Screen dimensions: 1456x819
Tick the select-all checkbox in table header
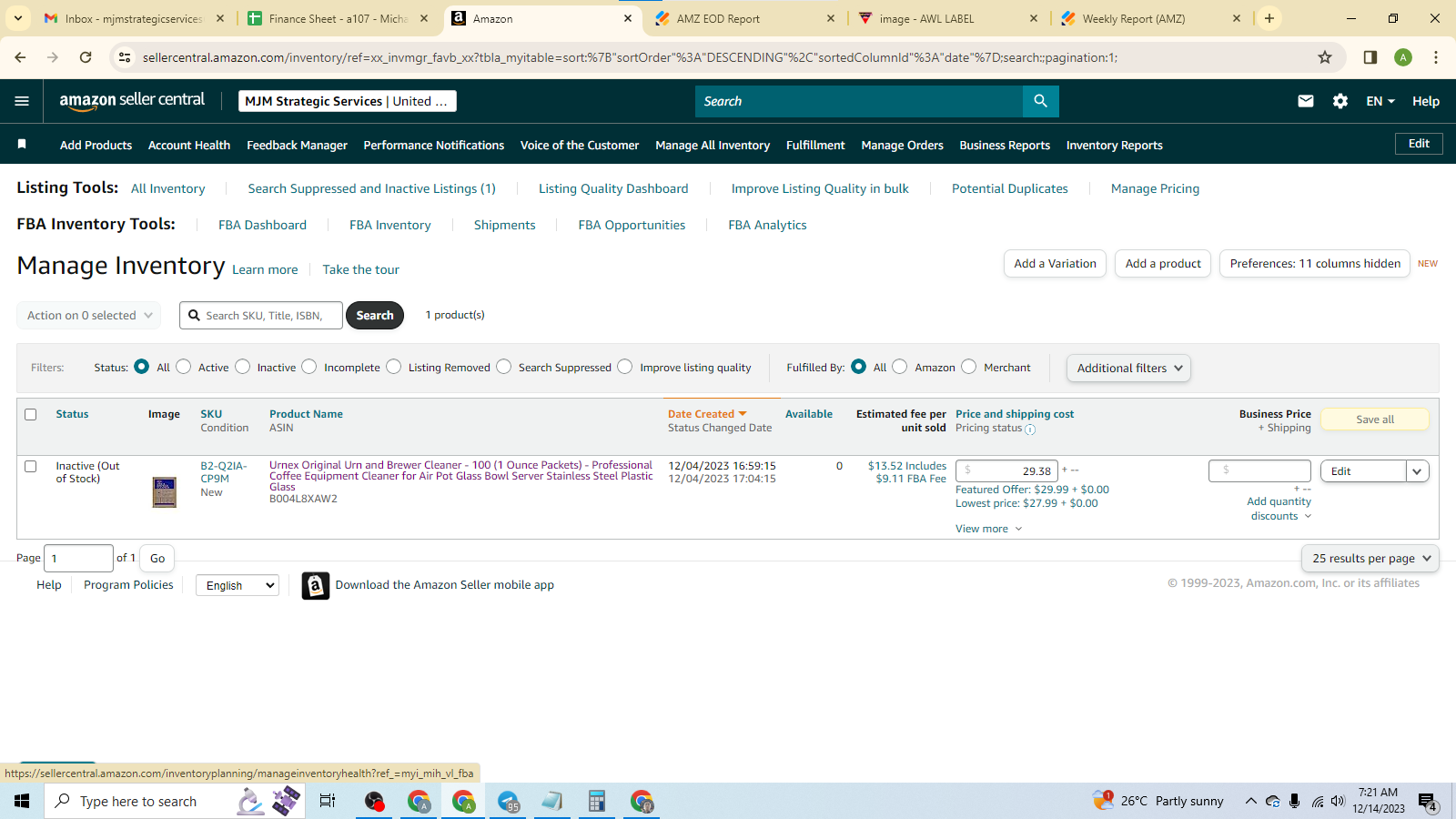point(30,414)
